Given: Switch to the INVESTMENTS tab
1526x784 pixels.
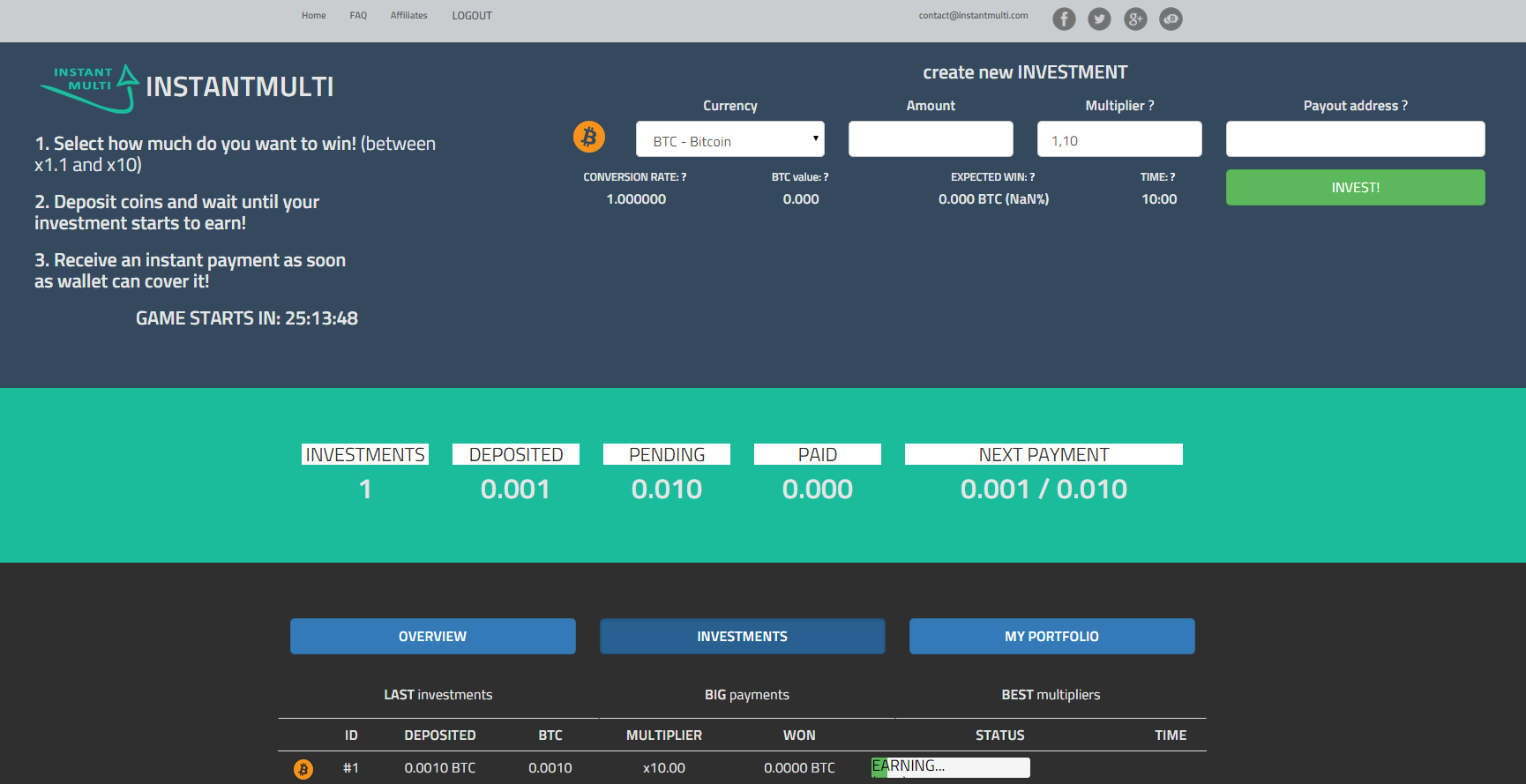Looking at the screenshot, I should 742,636.
